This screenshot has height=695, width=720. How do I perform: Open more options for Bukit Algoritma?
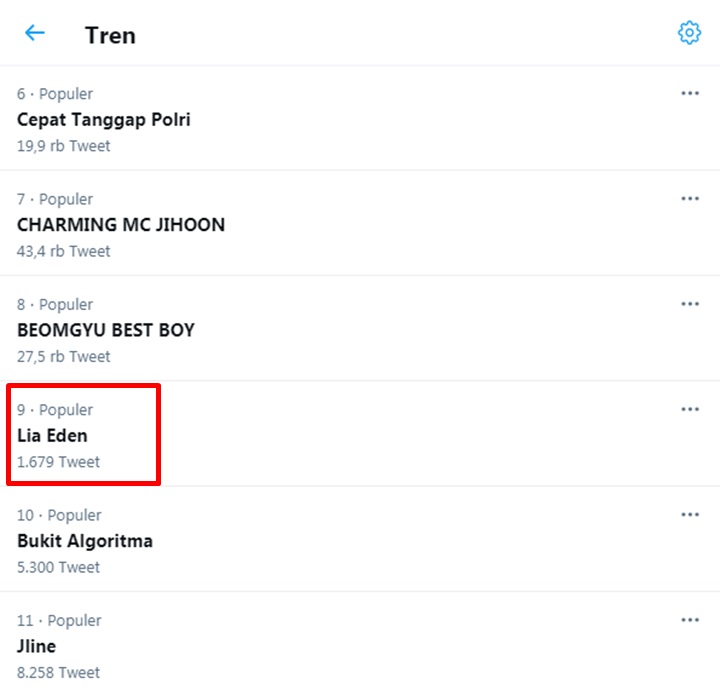pos(689,514)
